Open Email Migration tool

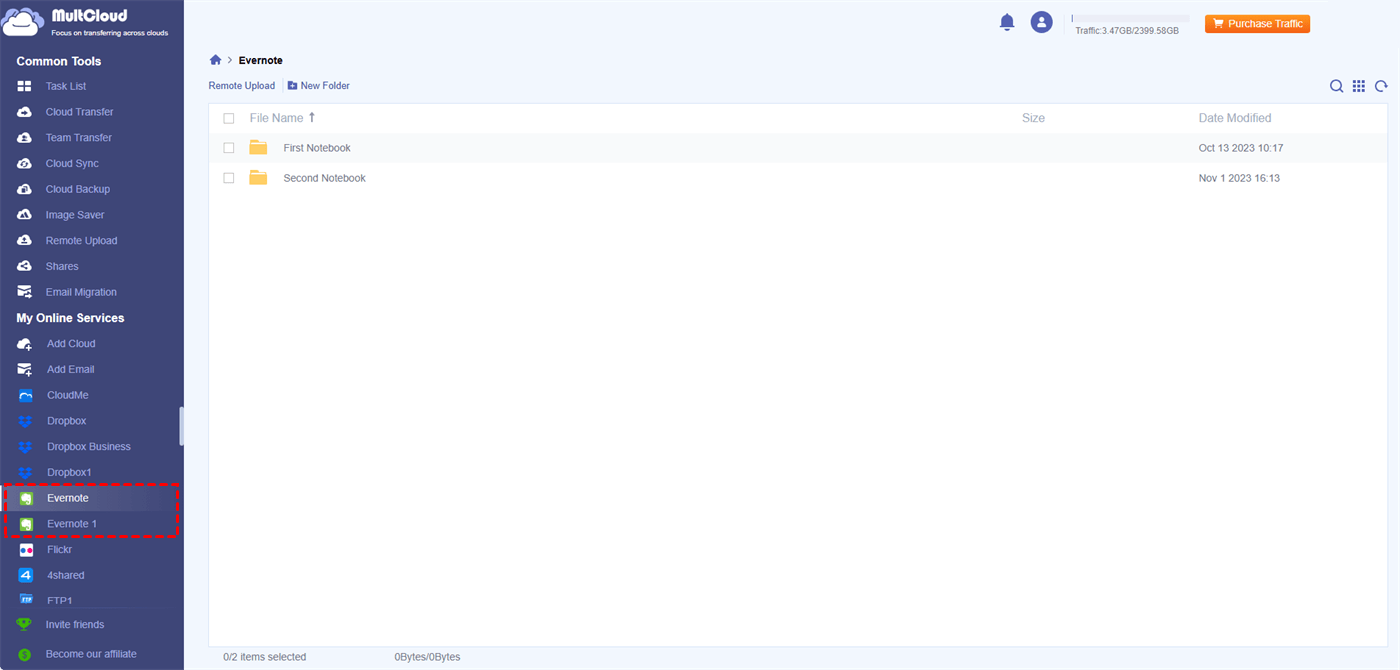[x=81, y=292]
